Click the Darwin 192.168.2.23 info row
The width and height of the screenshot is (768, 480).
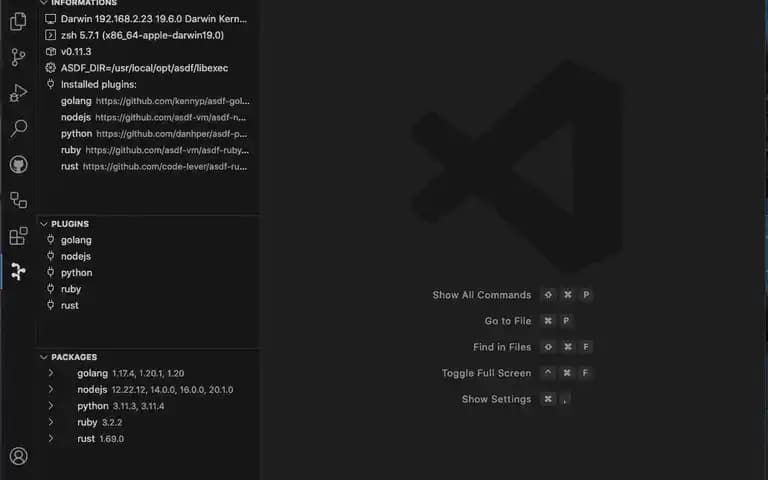pos(148,19)
